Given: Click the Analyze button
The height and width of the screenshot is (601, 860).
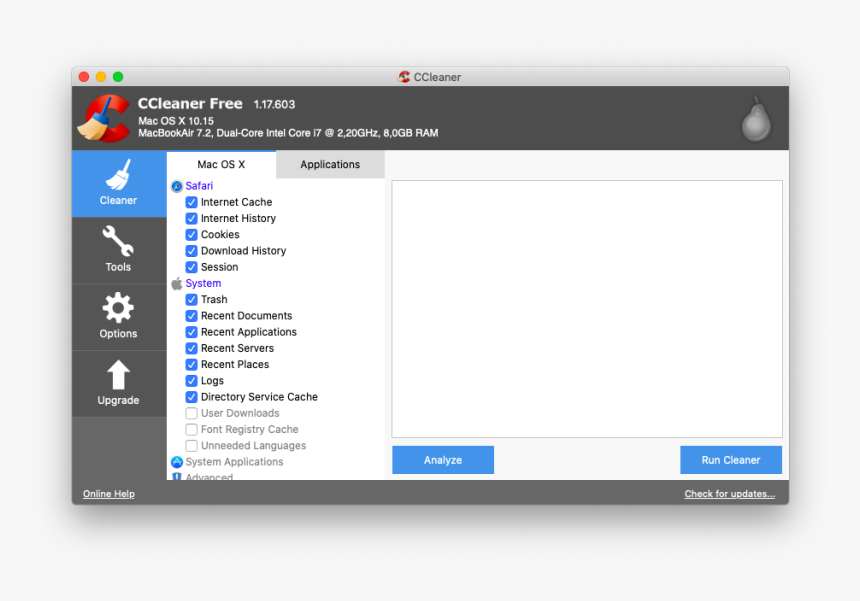Looking at the screenshot, I should (x=443, y=460).
